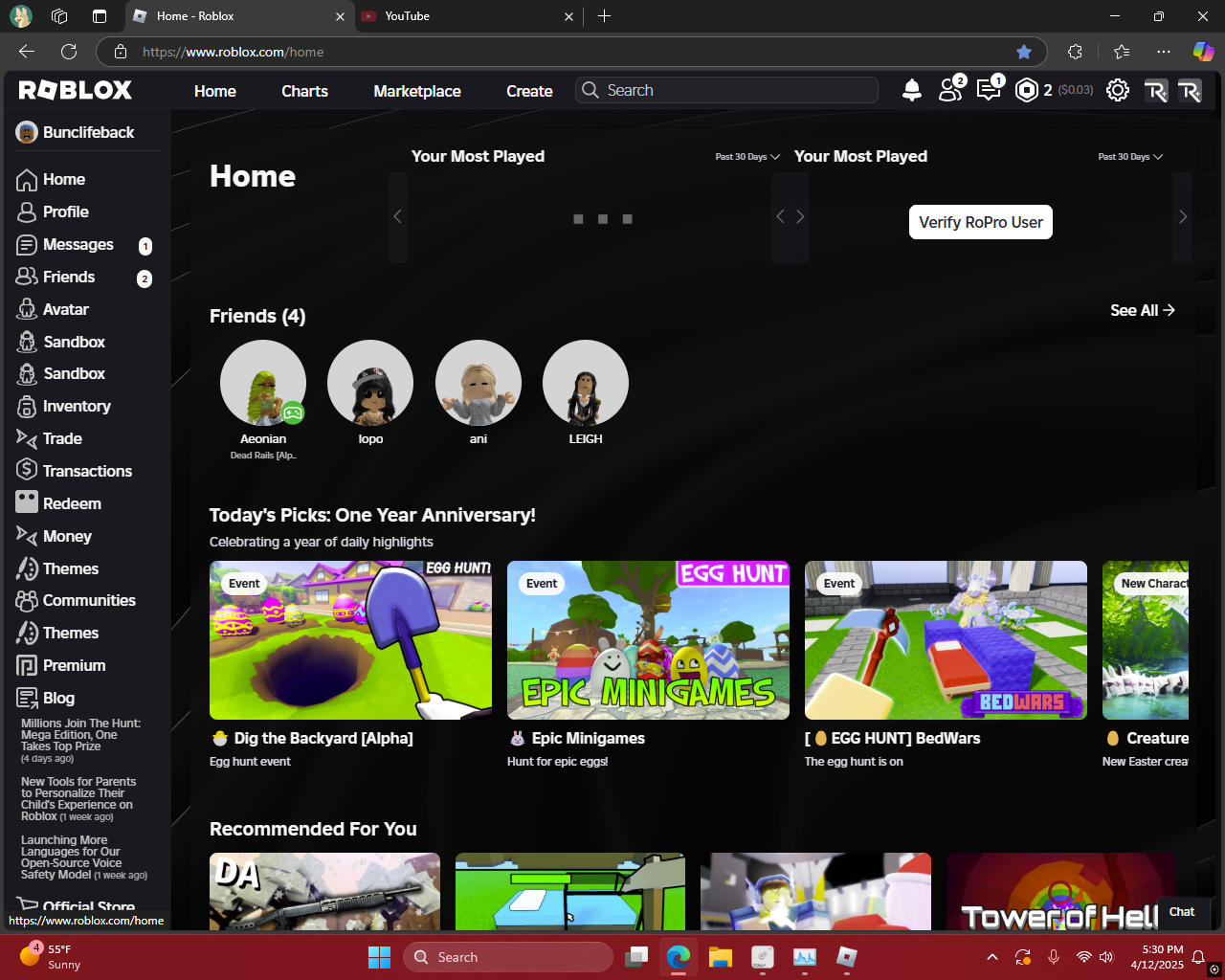Screen dimensions: 1225x980
Task: Click the browser back arrow
Action: (x=27, y=52)
